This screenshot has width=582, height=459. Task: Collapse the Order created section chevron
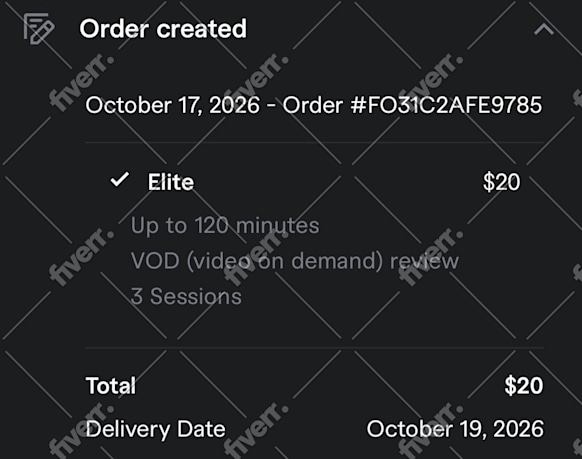pos(544,29)
